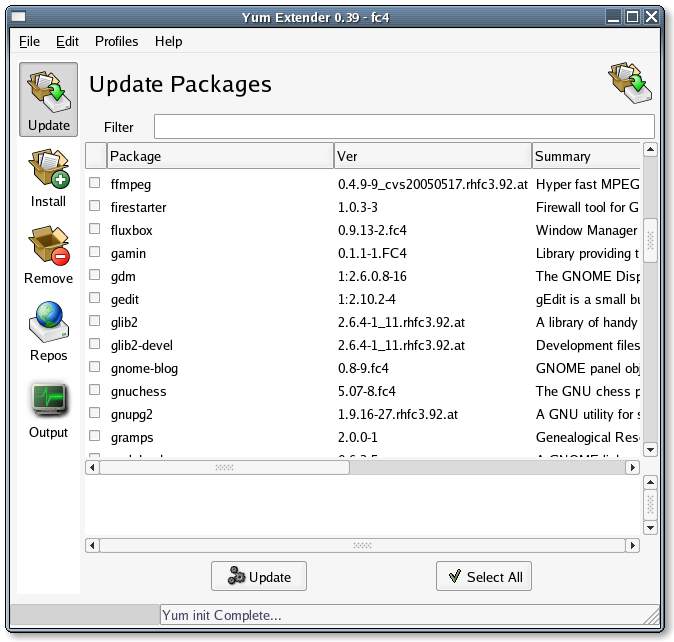Image resolution: width=674 pixels, height=642 pixels.
Task: Tick the checkbox for ffmpeg
Action: (95, 184)
